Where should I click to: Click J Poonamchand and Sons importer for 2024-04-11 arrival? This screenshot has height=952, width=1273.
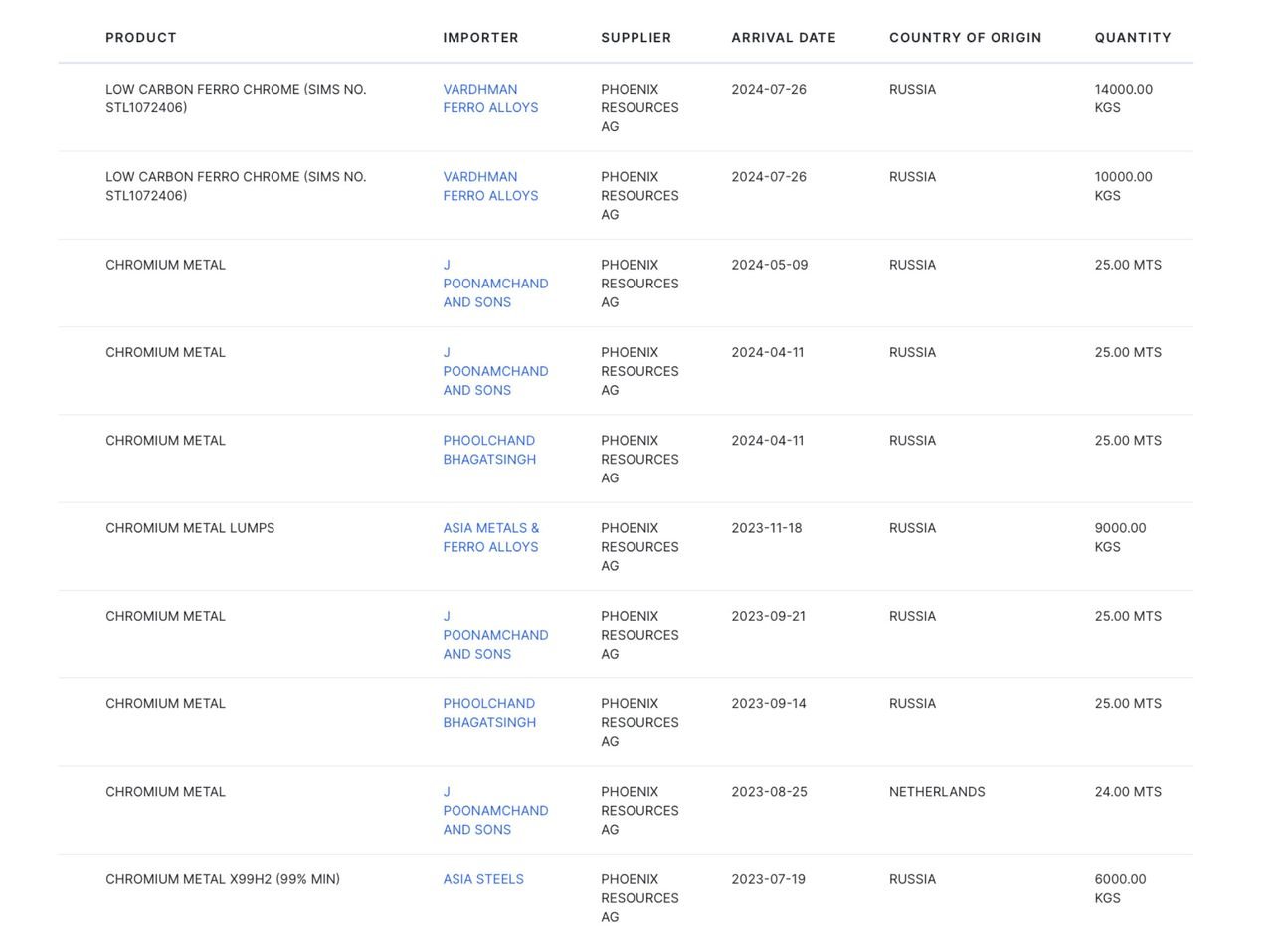pos(495,371)
